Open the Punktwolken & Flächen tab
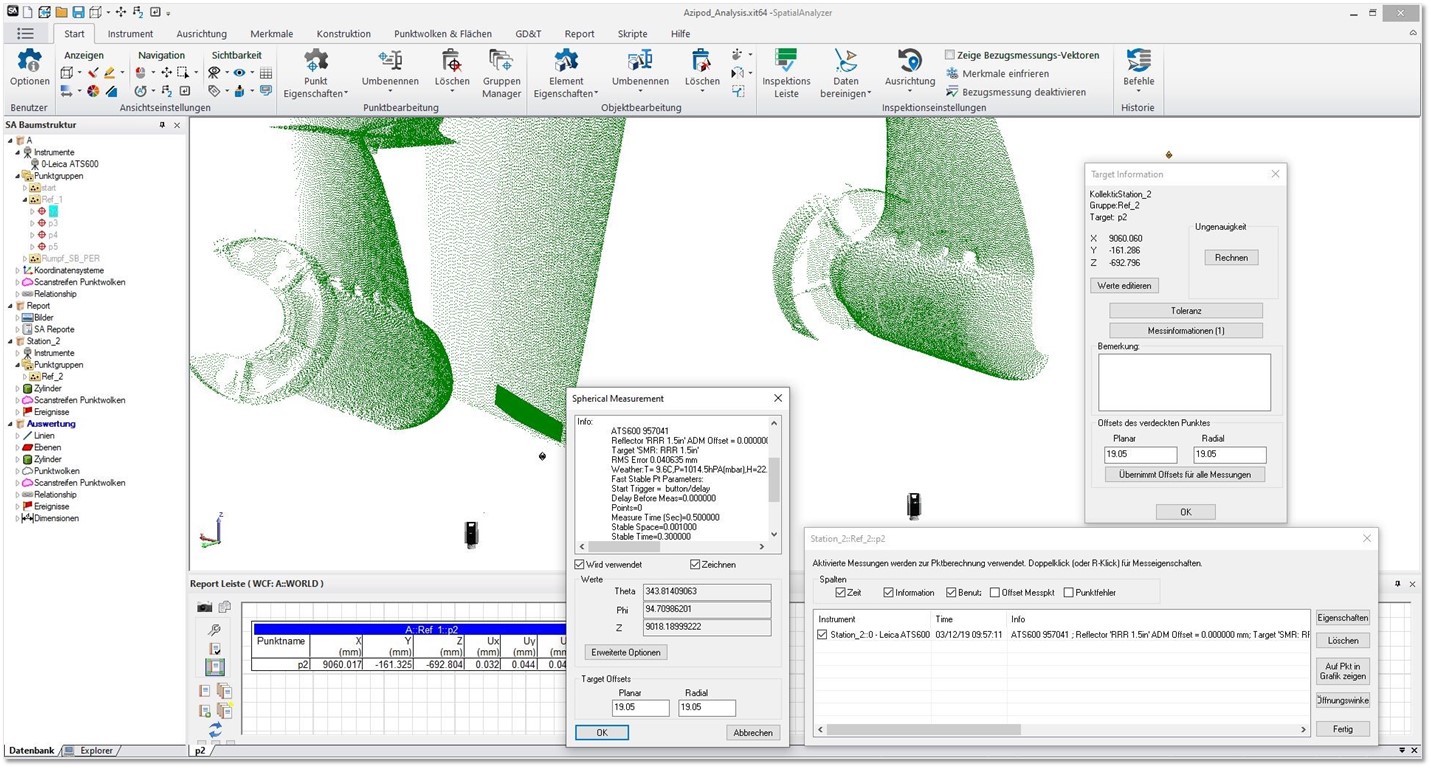The image size is (1431, 768). point(442,33)
